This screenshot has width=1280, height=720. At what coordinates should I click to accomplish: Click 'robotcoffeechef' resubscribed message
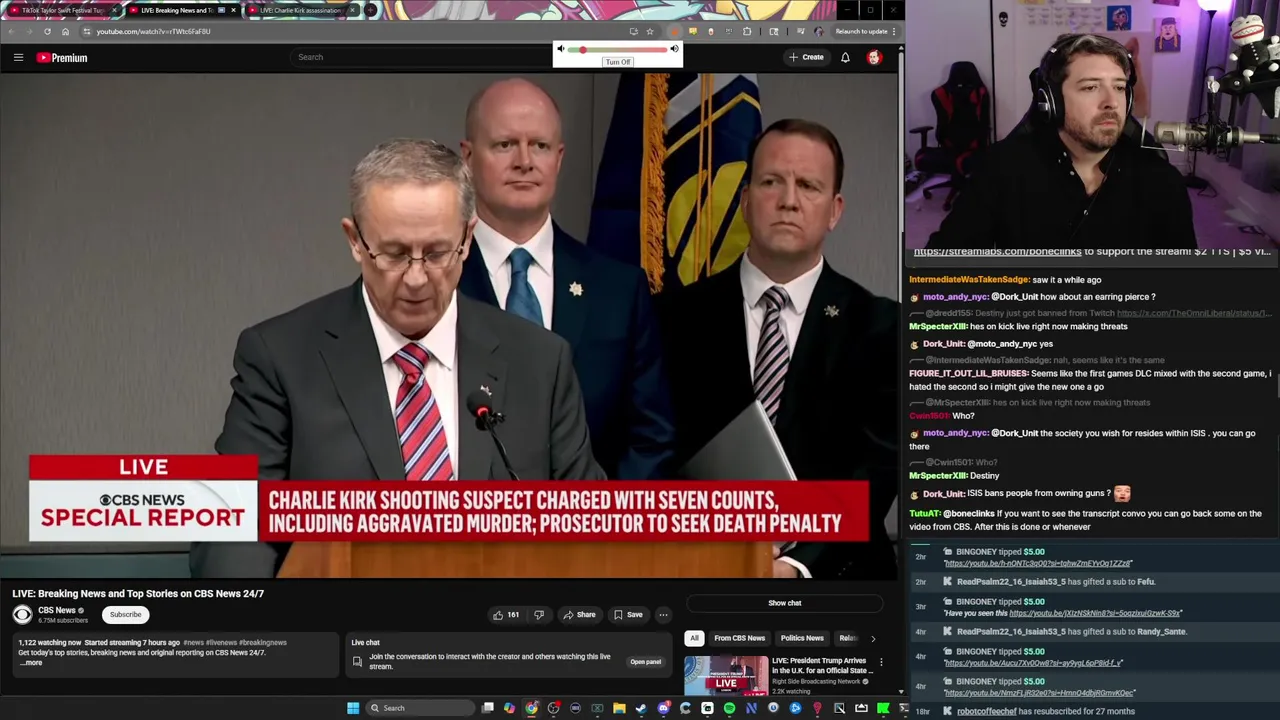pyautogui.click(x=1045, y=712)
